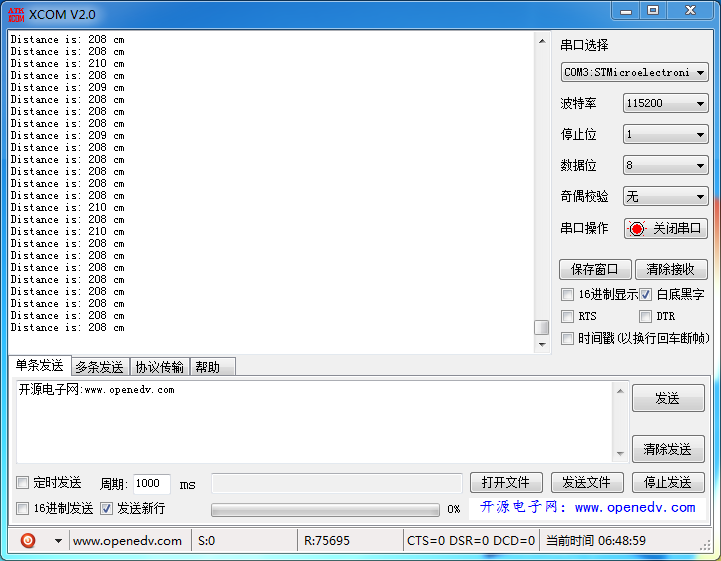Click send box scrollbar down arrow
Image resolution: width=721 pixels, height=561 pixels.
coord(620,453)
